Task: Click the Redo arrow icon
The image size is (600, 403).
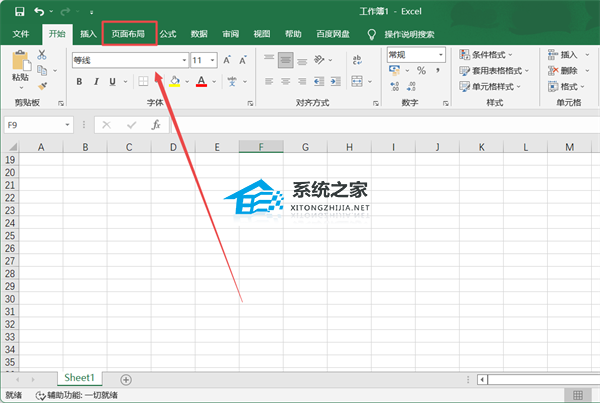Action: click(x=65, y=11)
